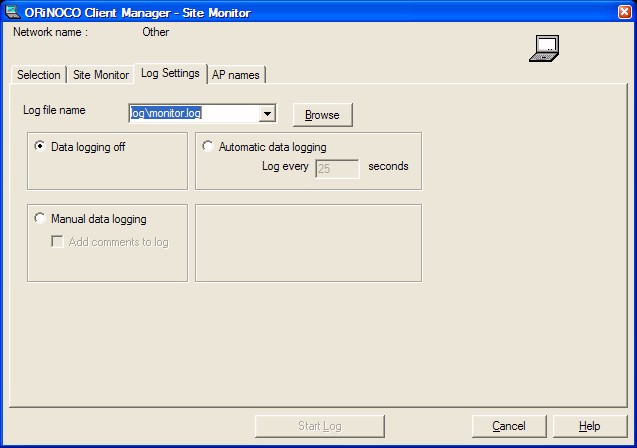Viewport: 637px width, 448px height.
Task: Browse for a log file
Action: point(323,115)
